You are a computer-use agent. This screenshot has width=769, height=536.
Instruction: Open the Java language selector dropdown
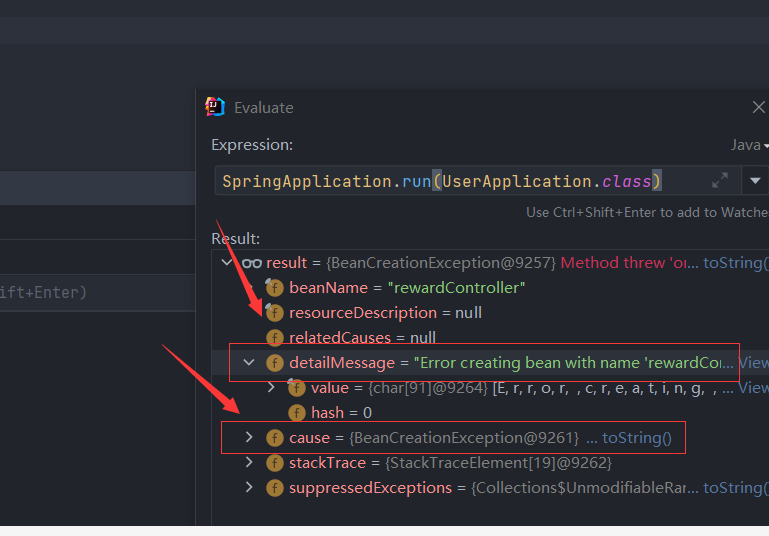click(x=749, y=145)
